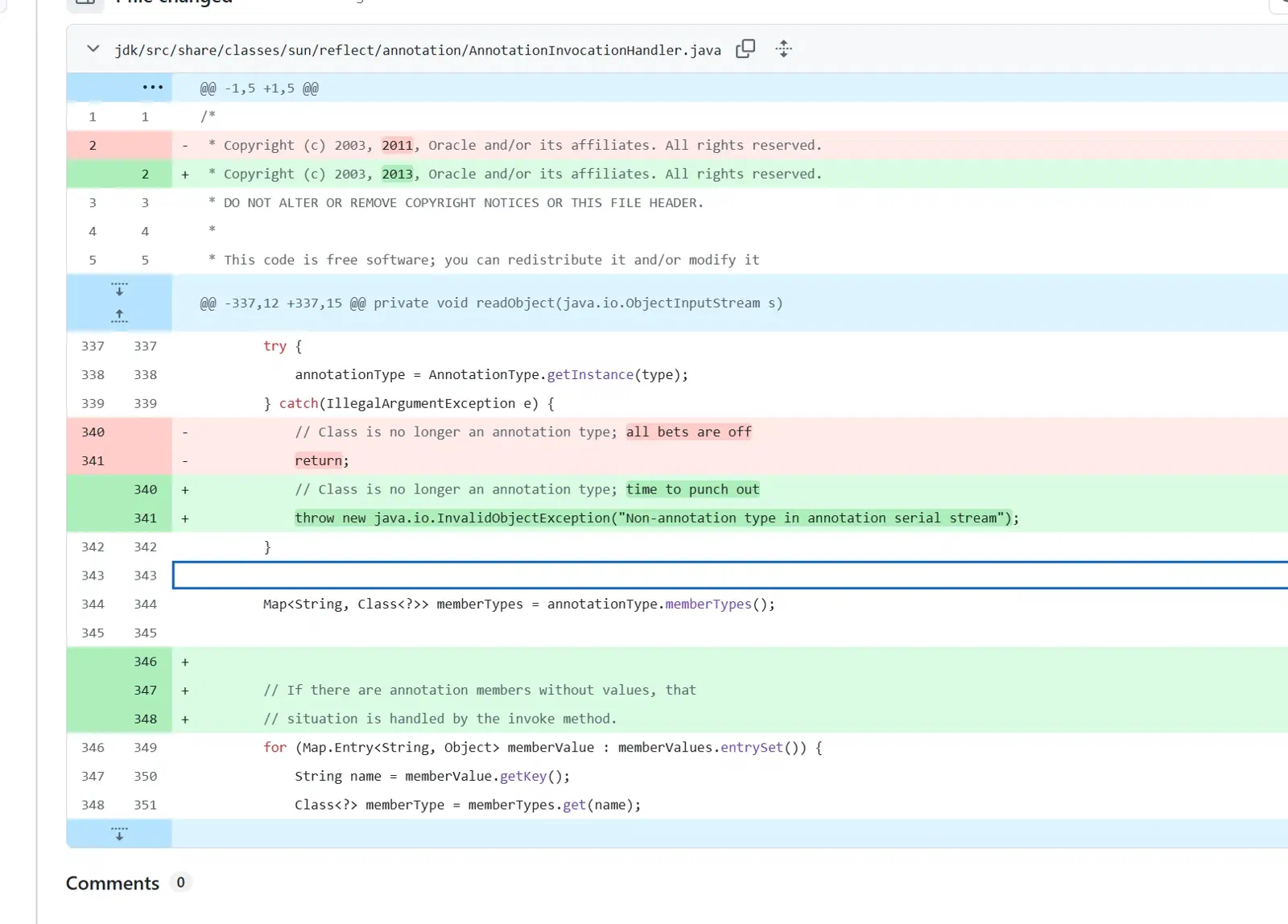Select the focused blank line 343
Viewport: 1288px width, 924px height.
730,575
